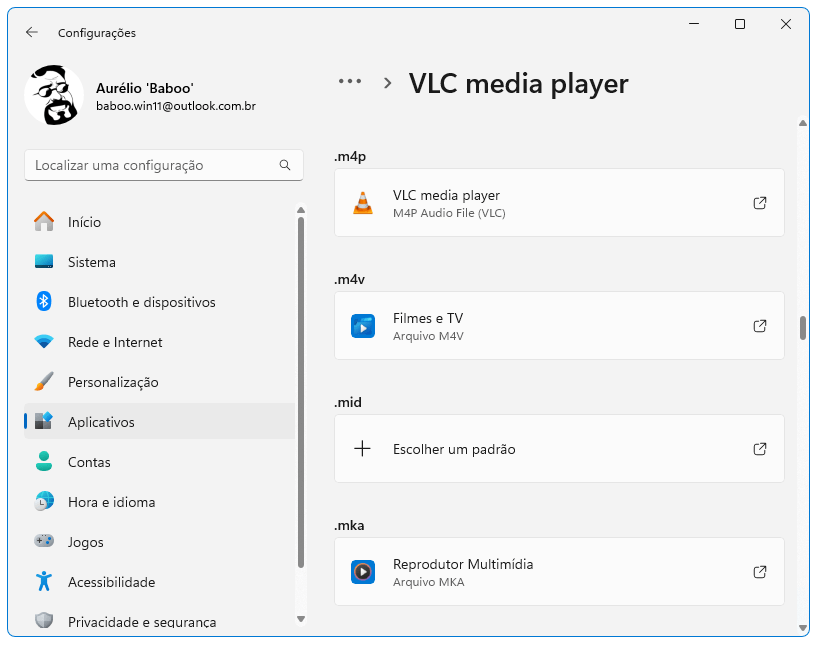
Task: Go to Sistema settings
Action: (x=160, y=262)
